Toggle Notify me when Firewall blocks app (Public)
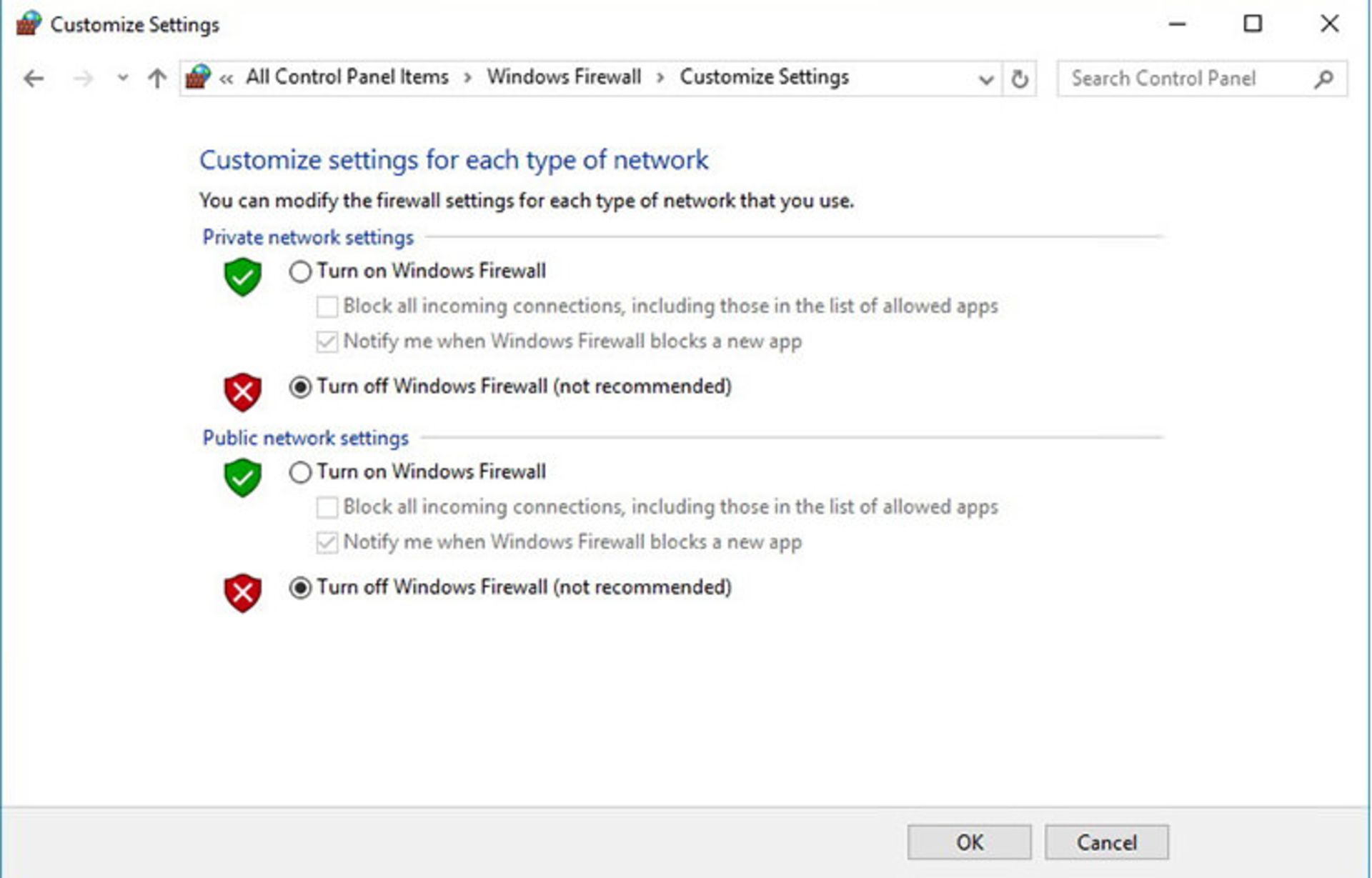Screen dimensions: 1372x878 pyautogui.click(x=325, y=541)
